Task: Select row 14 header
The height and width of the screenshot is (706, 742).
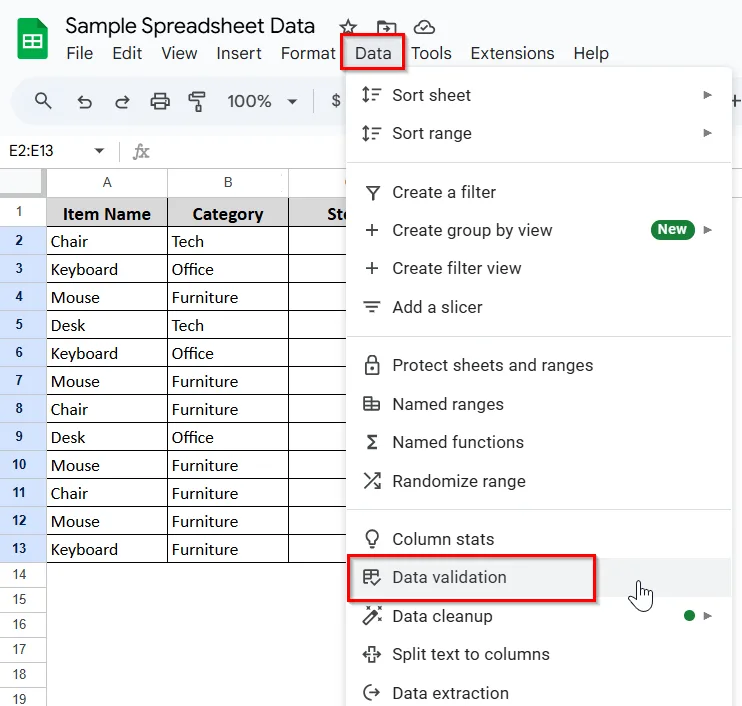Action: [23, 574]
